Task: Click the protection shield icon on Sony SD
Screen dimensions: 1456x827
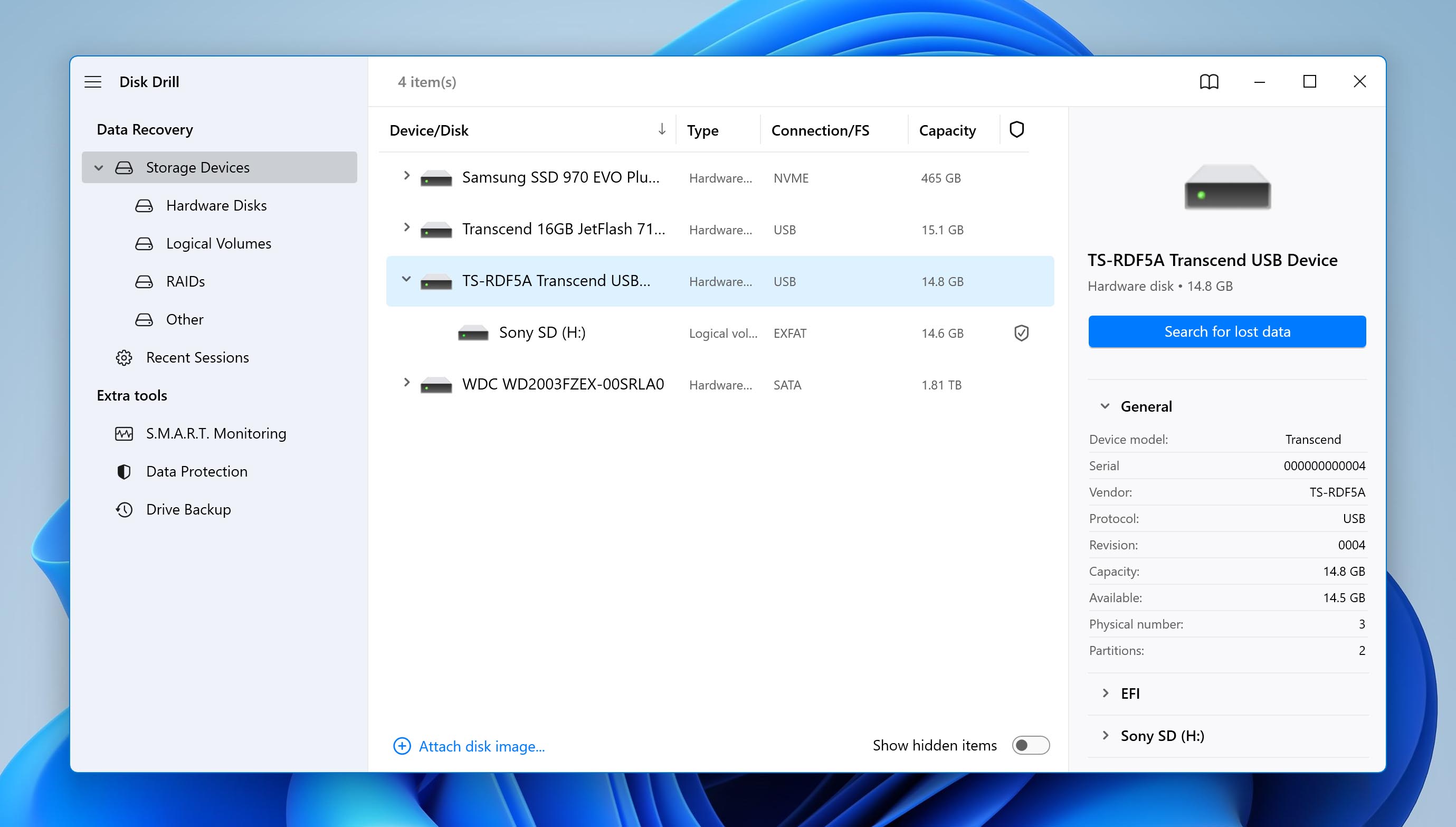Action: click(x=1020, y=332)
